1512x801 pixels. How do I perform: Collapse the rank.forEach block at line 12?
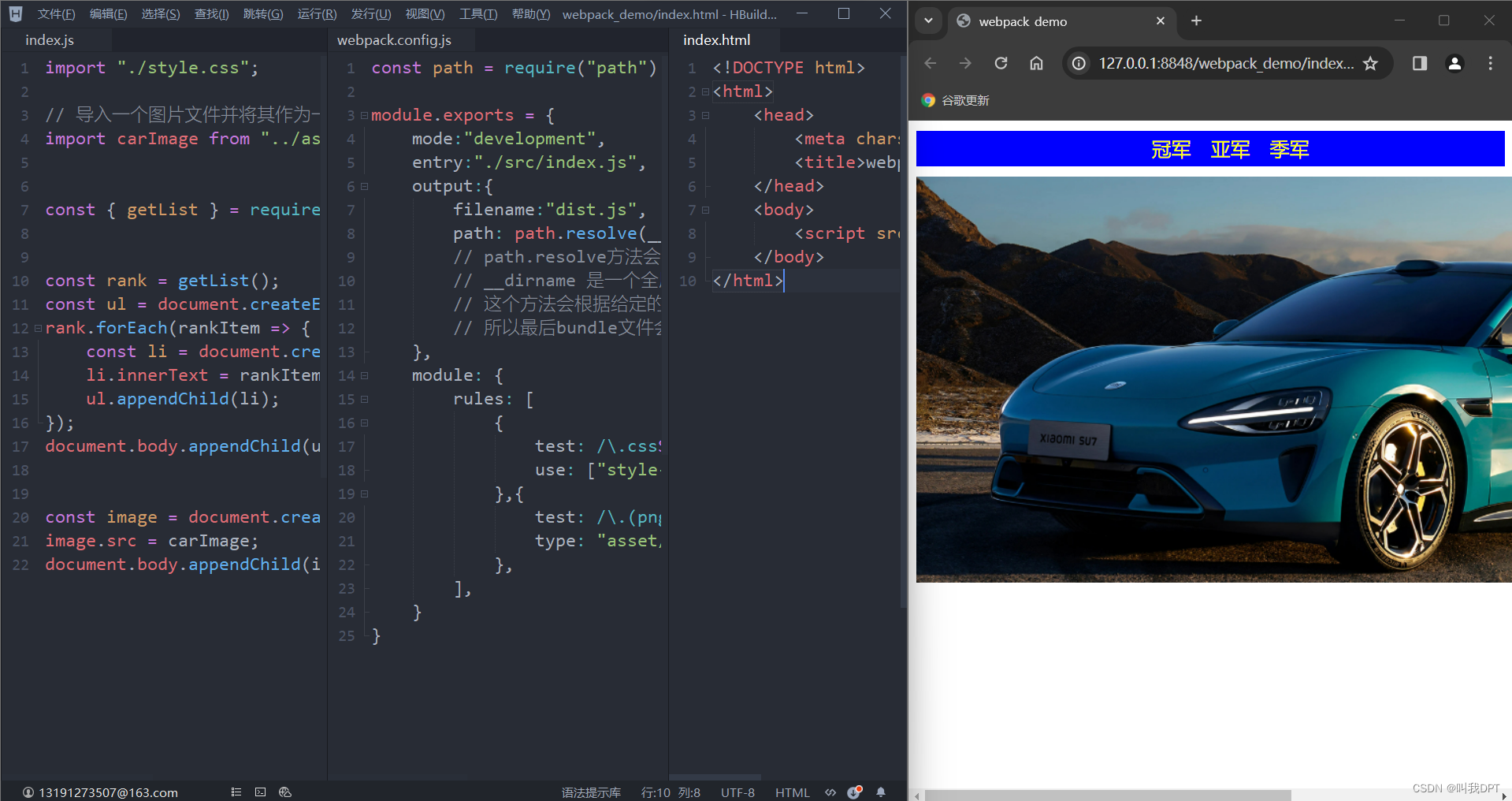coord(37,328)
